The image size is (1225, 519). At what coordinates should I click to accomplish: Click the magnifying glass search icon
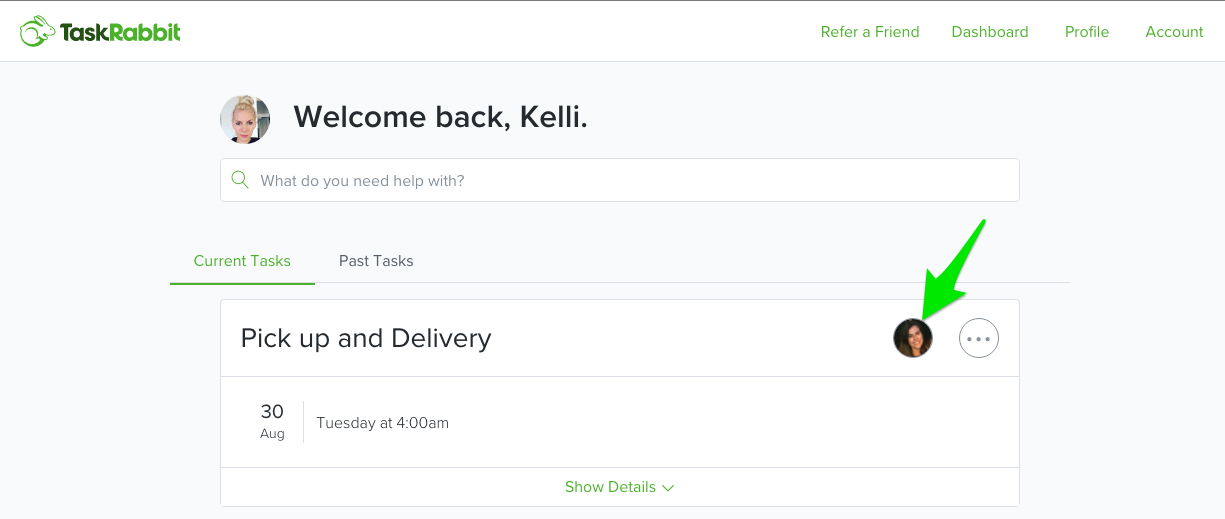click(x=240, y=180)
